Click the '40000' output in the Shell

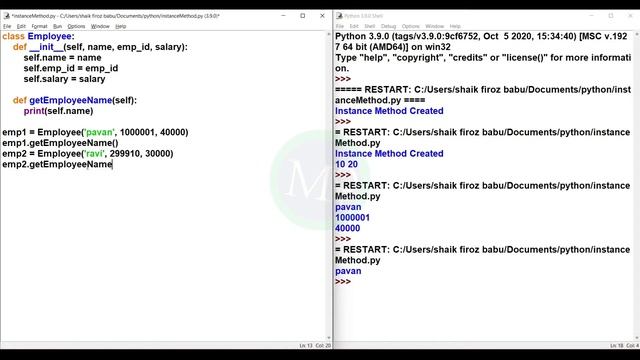[347, 228]
